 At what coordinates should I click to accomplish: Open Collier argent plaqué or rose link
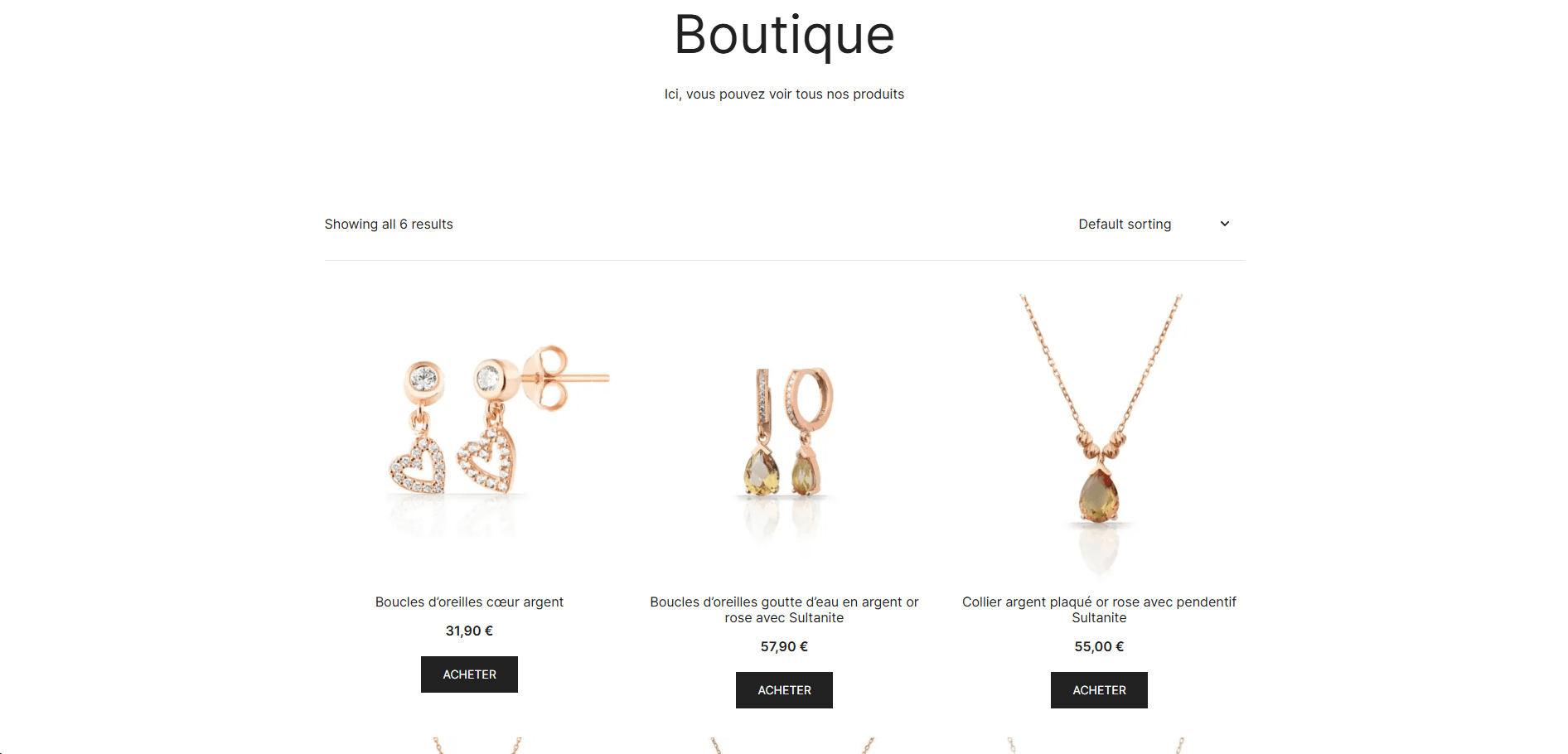1099,610
